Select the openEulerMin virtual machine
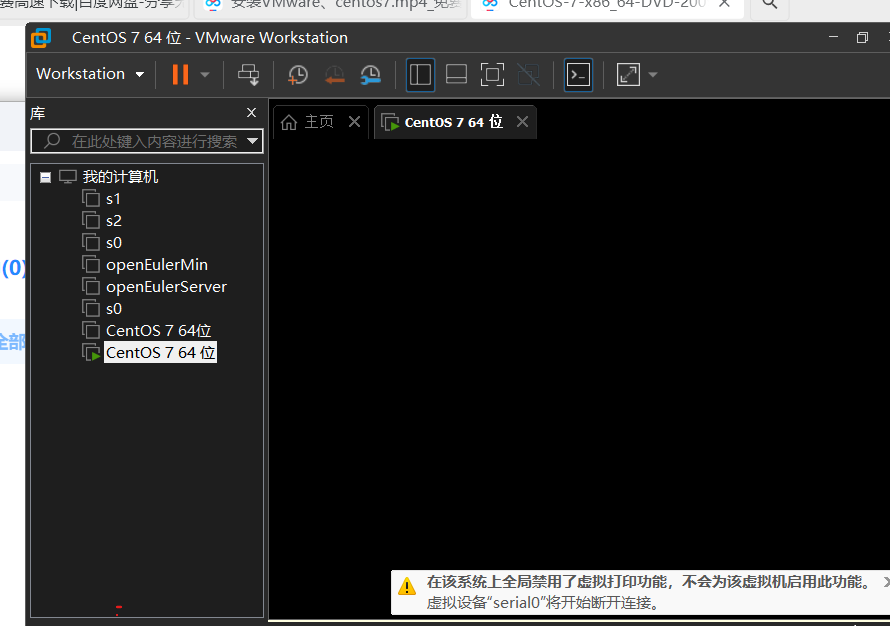Viewport: 890px width, 626px height. (157, 264)
